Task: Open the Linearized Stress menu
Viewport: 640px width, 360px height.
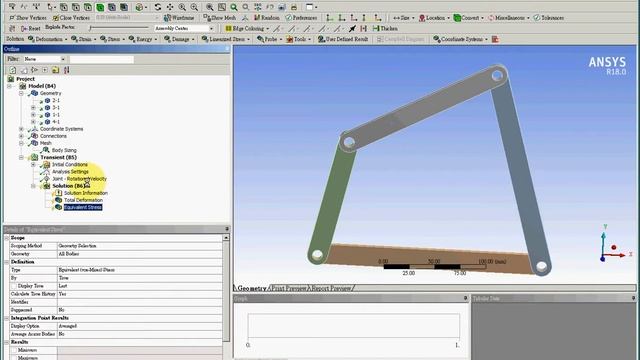Action: pyautogui.click(x=225, y=39)
